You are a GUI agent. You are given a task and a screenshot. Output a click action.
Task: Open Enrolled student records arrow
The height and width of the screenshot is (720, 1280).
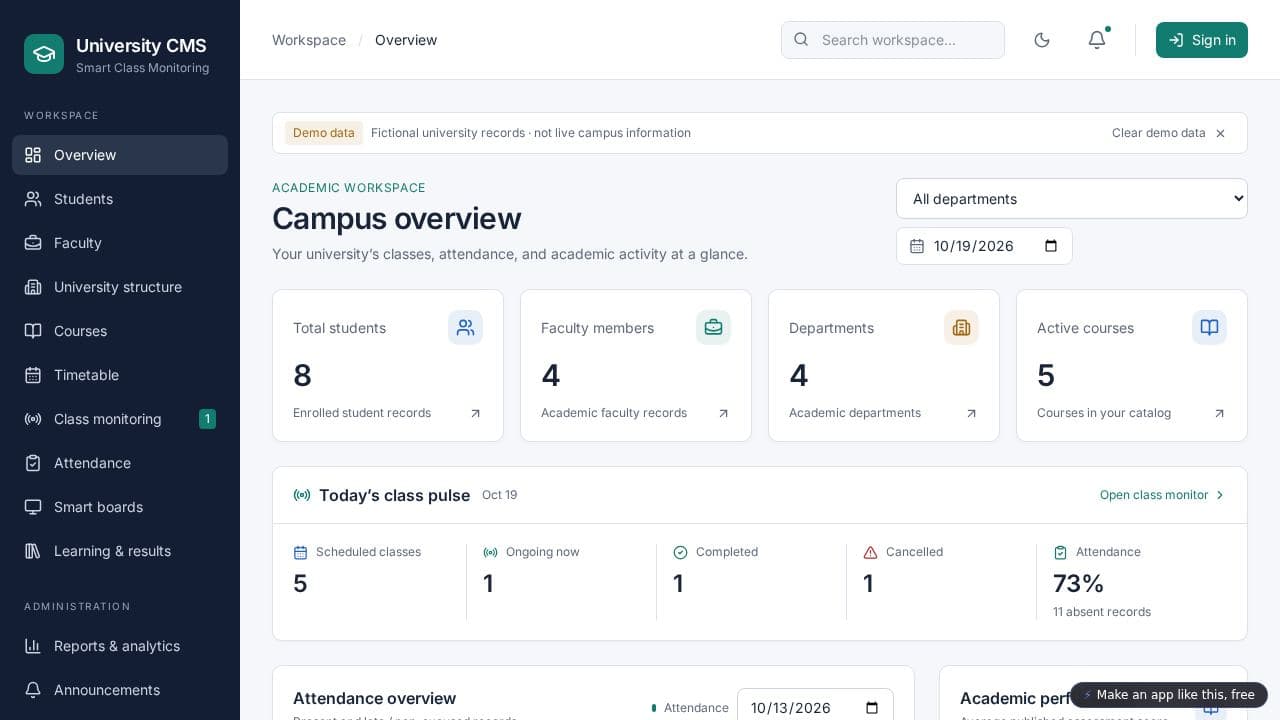pyautogui.click(x=475, y=413)
